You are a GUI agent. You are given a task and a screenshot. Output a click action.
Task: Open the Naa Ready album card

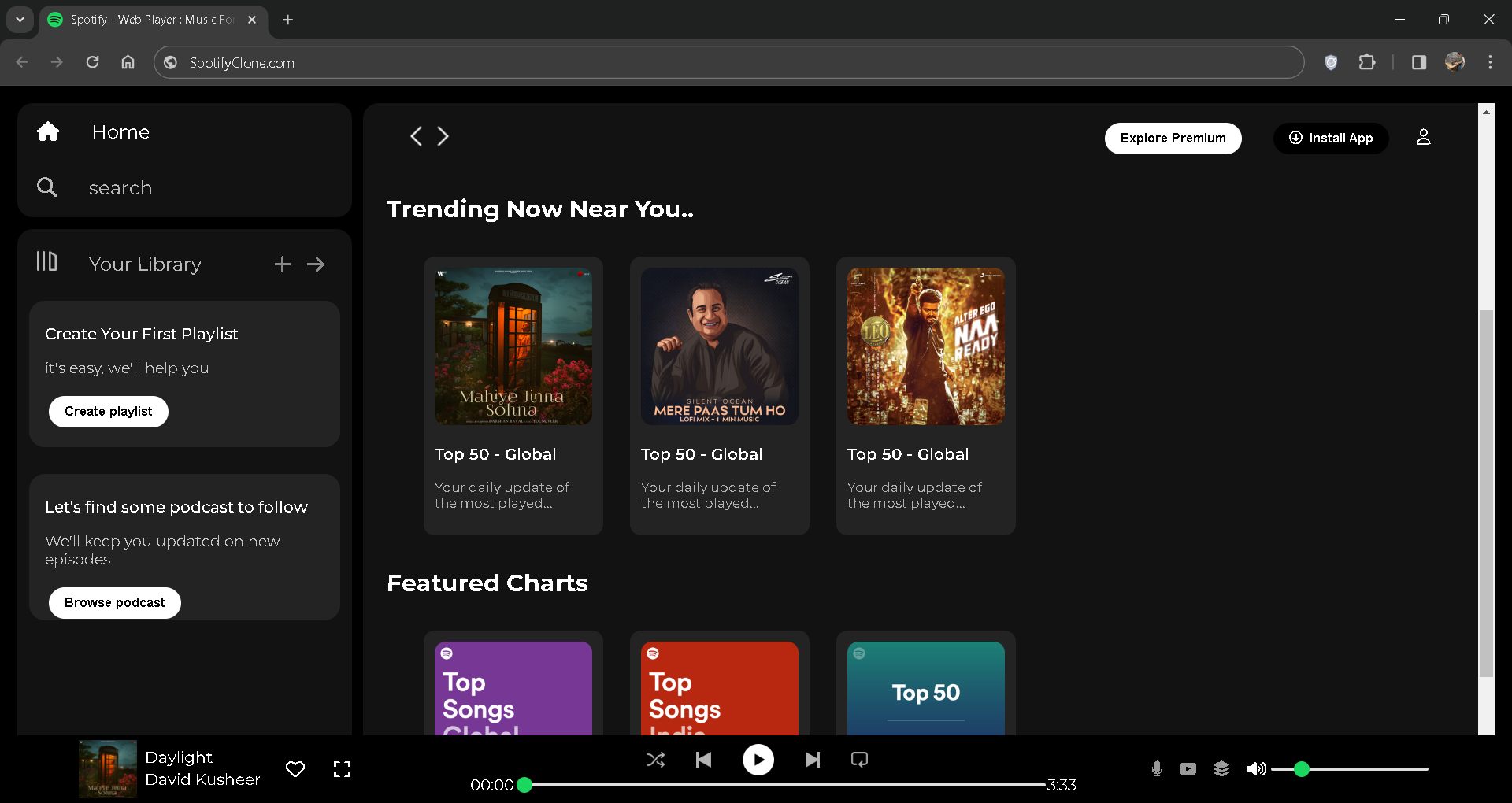coord(926,396)
